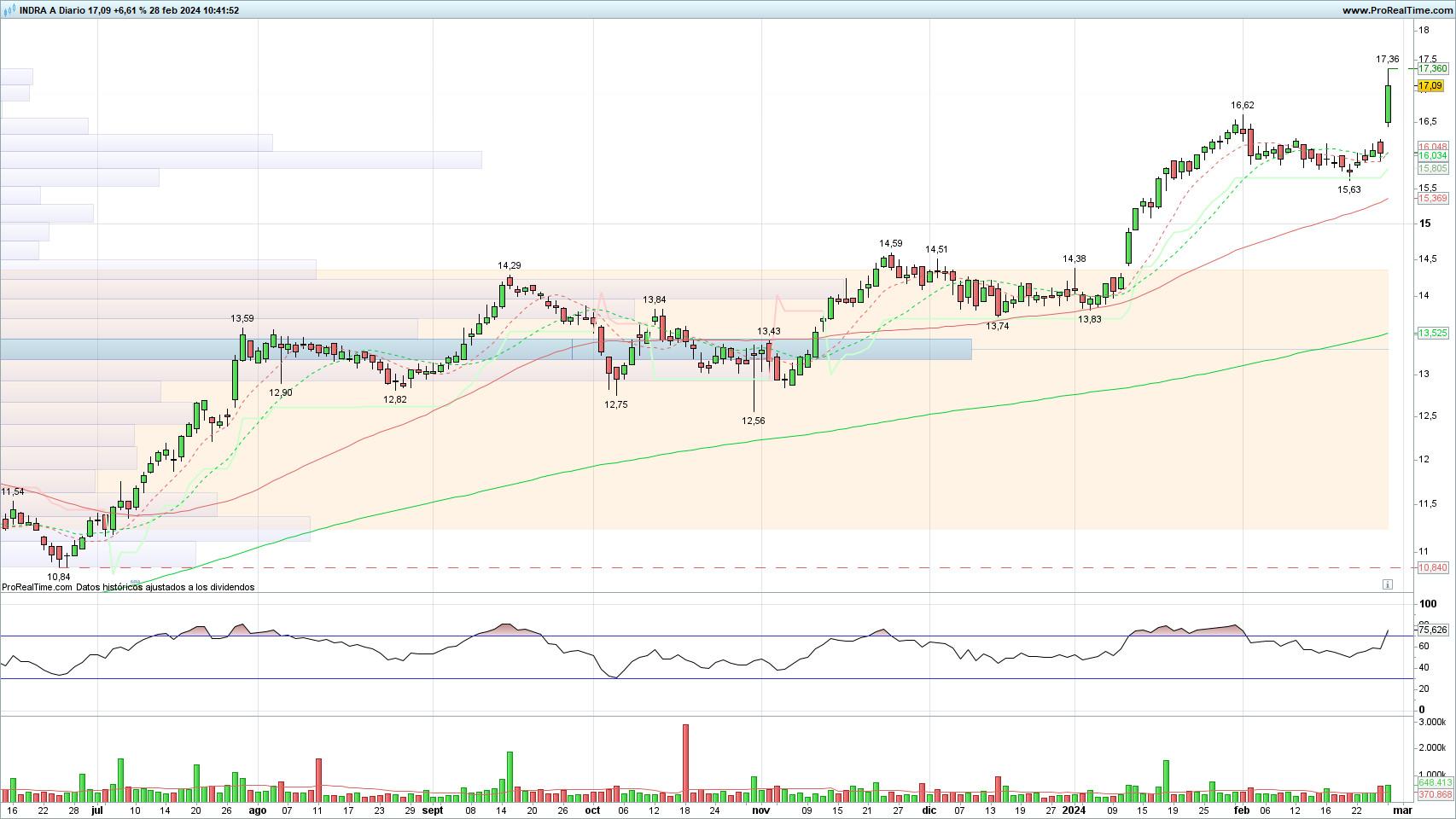Click the tallest red volume bar in October
This screenshot has width=1456, height=819.
pos(685,763)
